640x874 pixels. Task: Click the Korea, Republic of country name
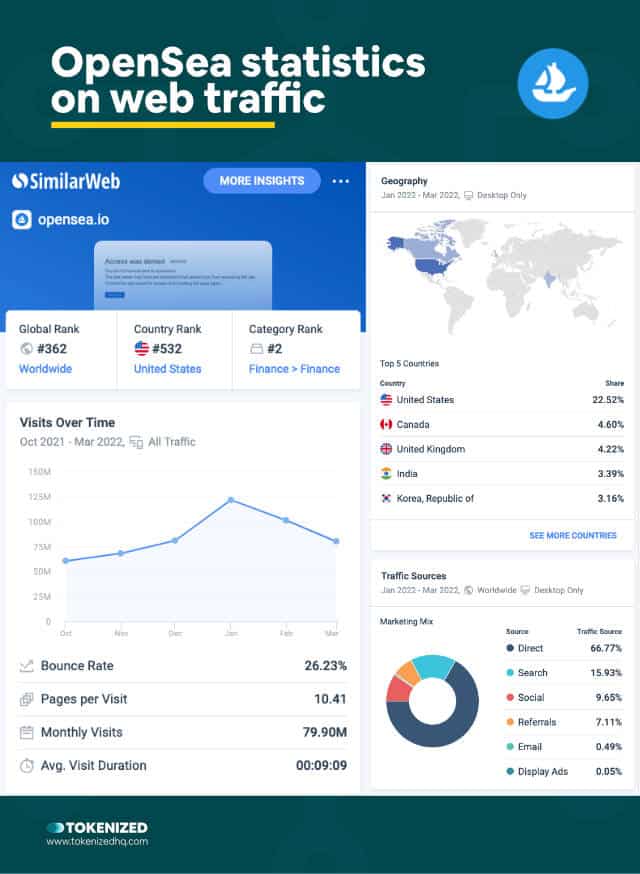[x=435, y=498]
